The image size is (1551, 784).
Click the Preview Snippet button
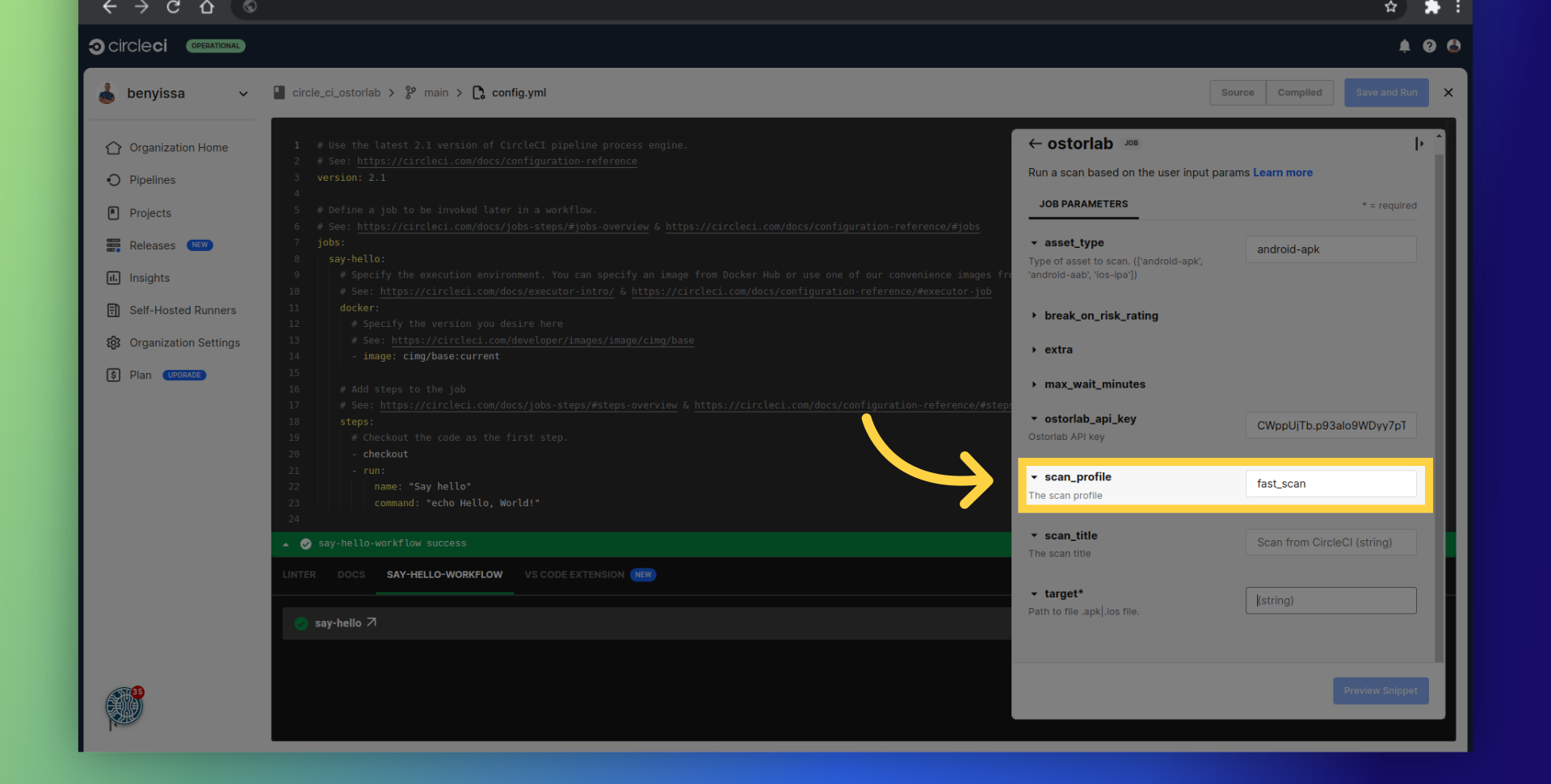(x=1380, y=691)
